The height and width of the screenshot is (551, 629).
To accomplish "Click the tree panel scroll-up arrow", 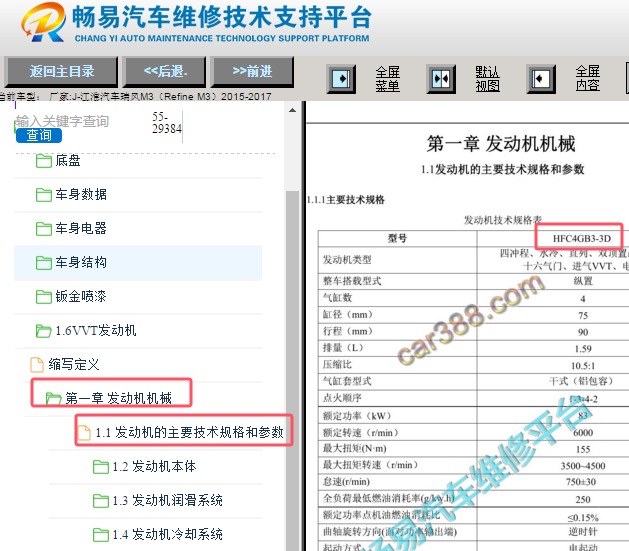I will [x=293, y=110].
